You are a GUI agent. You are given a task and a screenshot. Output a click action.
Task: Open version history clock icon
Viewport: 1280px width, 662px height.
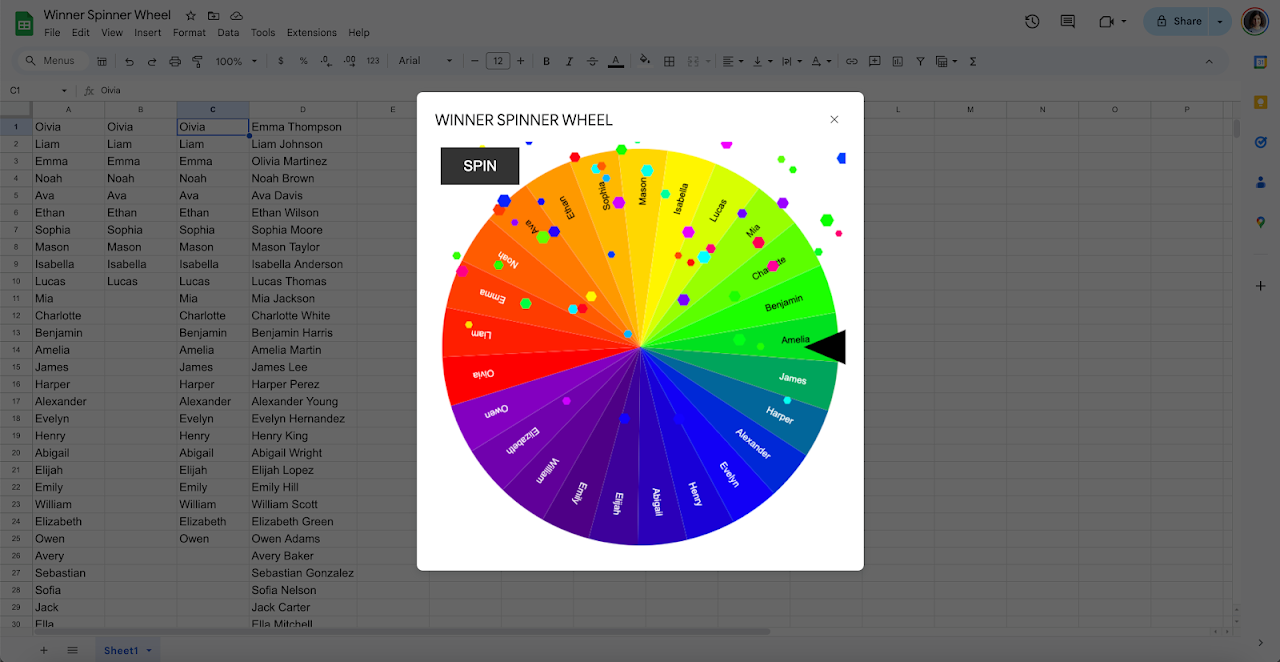pyautogui.click(x=1032, y=21)
